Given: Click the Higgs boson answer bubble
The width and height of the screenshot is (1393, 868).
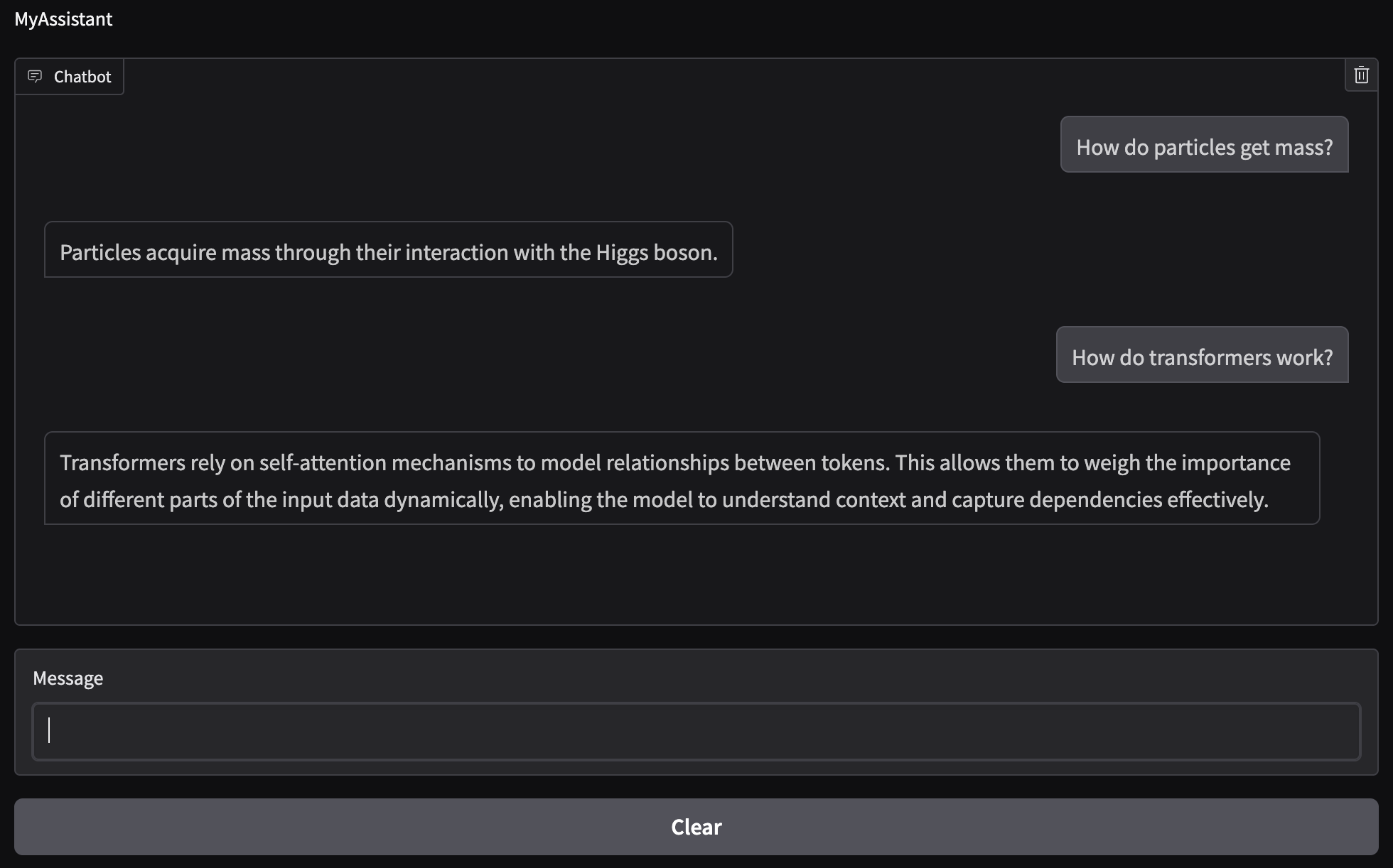Looking at the screenshot, I should pyautogui.click(x=388, y=250).
